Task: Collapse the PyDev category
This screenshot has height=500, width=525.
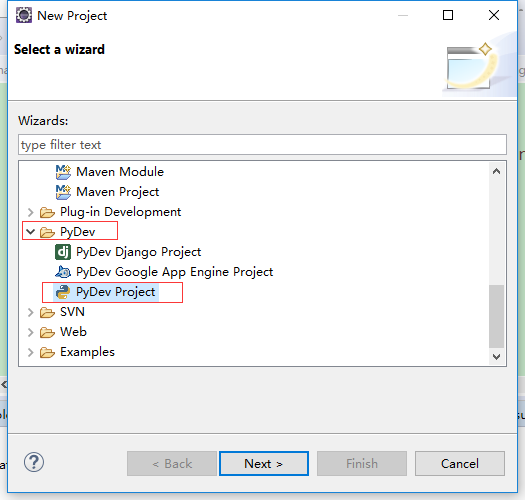Action: pos(30,232)
